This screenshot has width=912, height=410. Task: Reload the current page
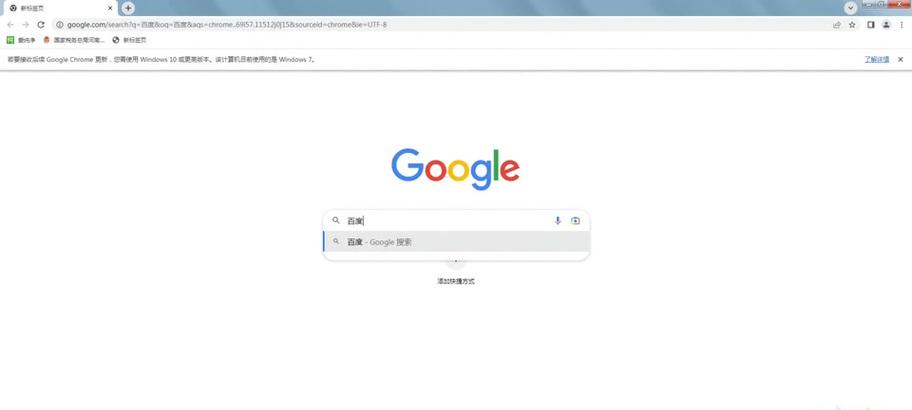click(41, 24)
